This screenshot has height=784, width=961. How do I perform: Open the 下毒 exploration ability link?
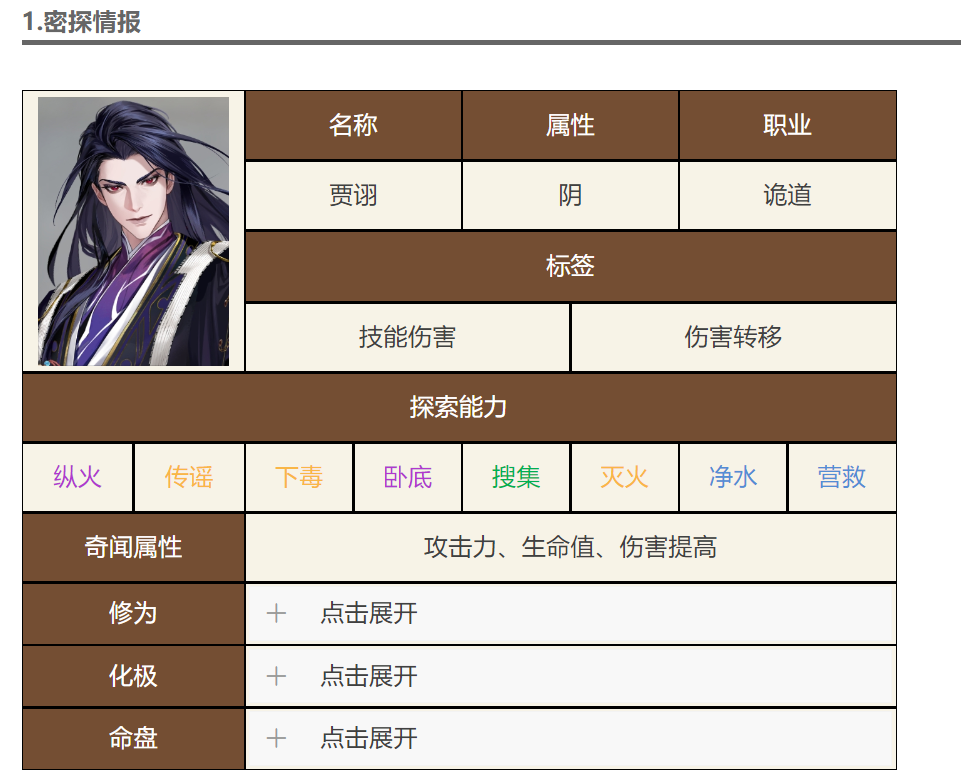298,477
